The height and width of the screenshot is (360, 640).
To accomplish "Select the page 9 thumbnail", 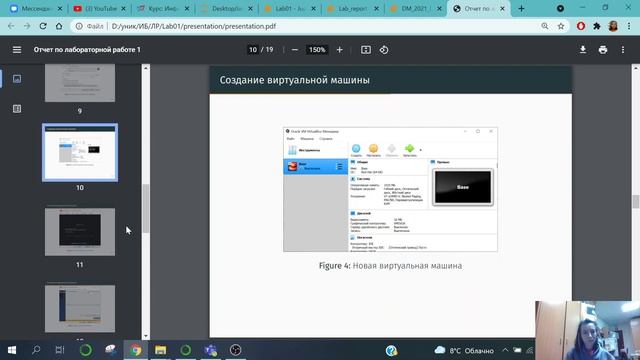I will (80, 83).
